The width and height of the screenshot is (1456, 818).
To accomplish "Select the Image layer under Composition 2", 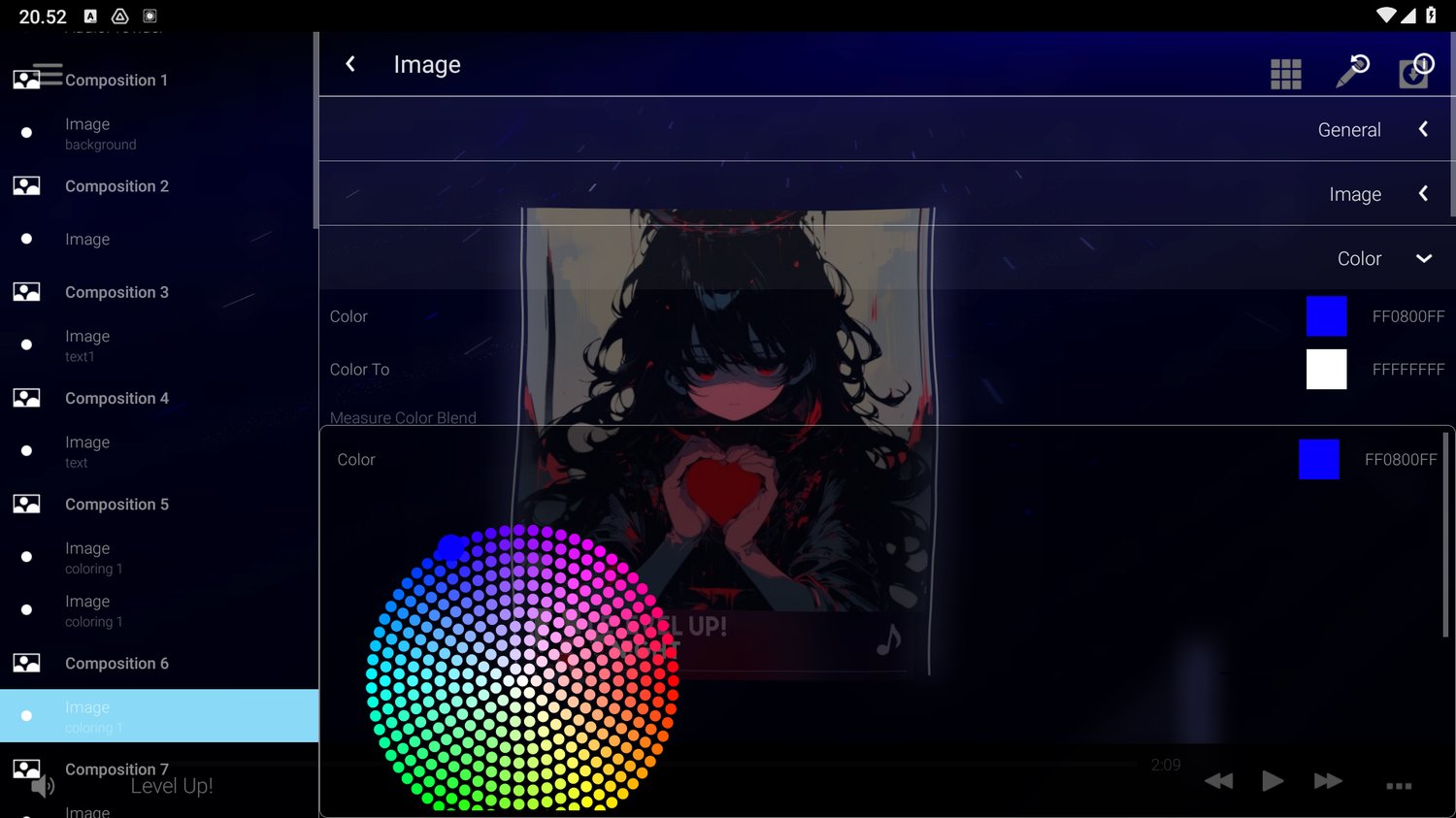I will pos(159,239).
